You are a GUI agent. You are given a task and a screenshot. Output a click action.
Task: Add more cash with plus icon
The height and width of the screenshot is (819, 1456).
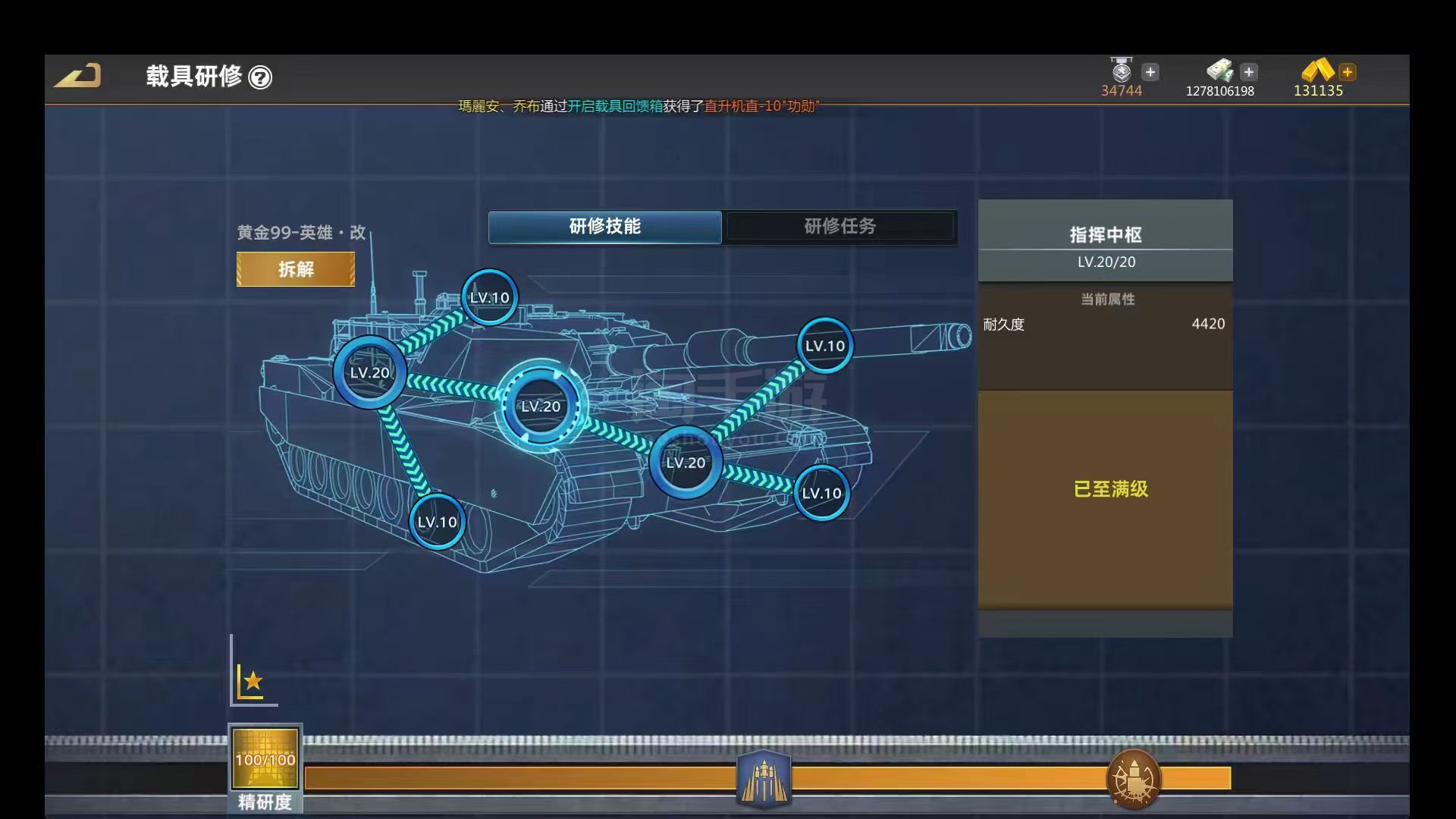coord(1249,72)
